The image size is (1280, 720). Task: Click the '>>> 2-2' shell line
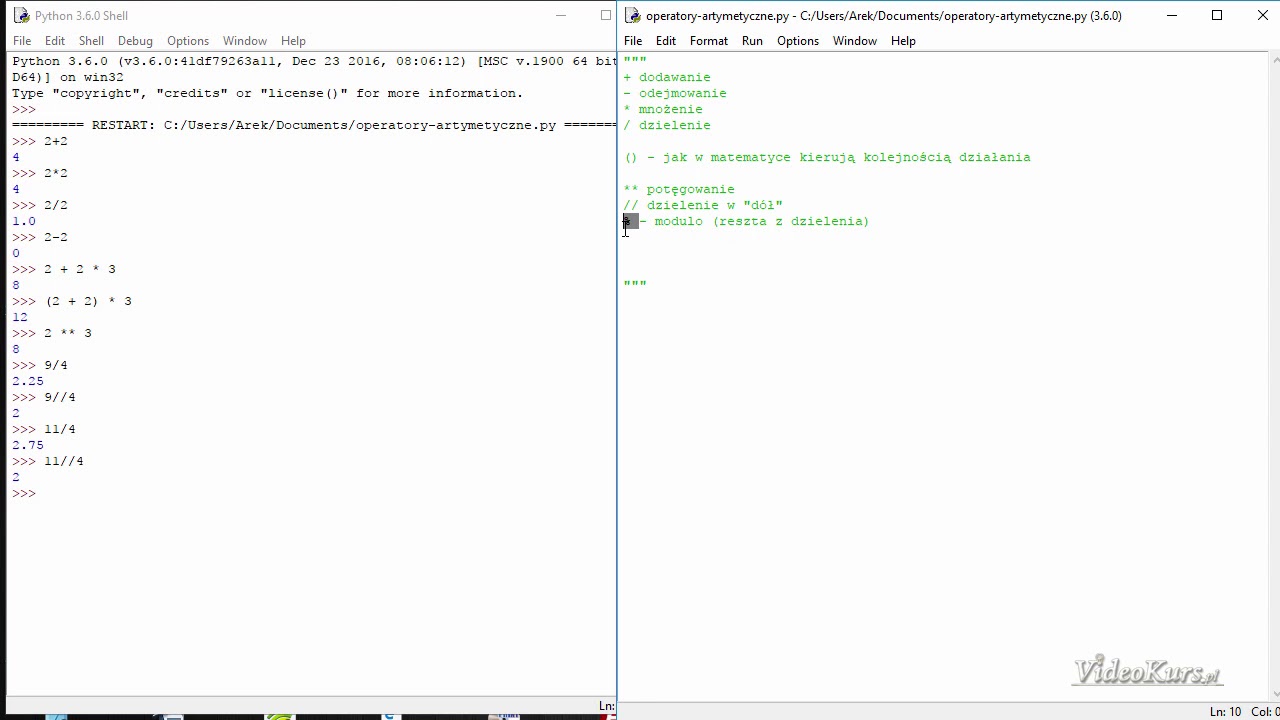[x=40, y=237]
